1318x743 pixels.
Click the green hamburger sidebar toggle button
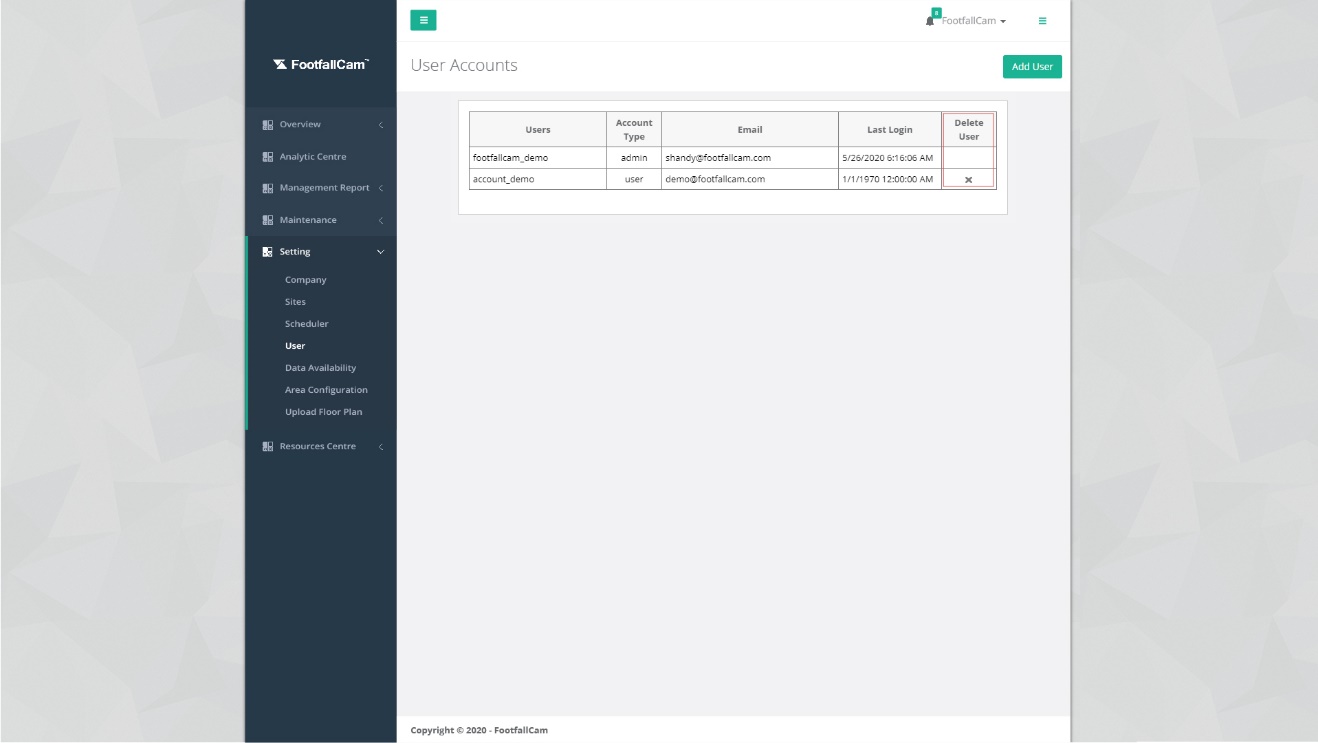(x=423, y=20)
